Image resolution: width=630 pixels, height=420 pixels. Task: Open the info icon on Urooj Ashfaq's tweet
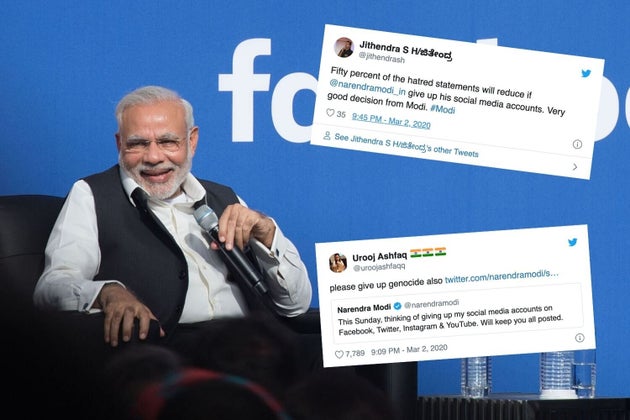[579, 338]
